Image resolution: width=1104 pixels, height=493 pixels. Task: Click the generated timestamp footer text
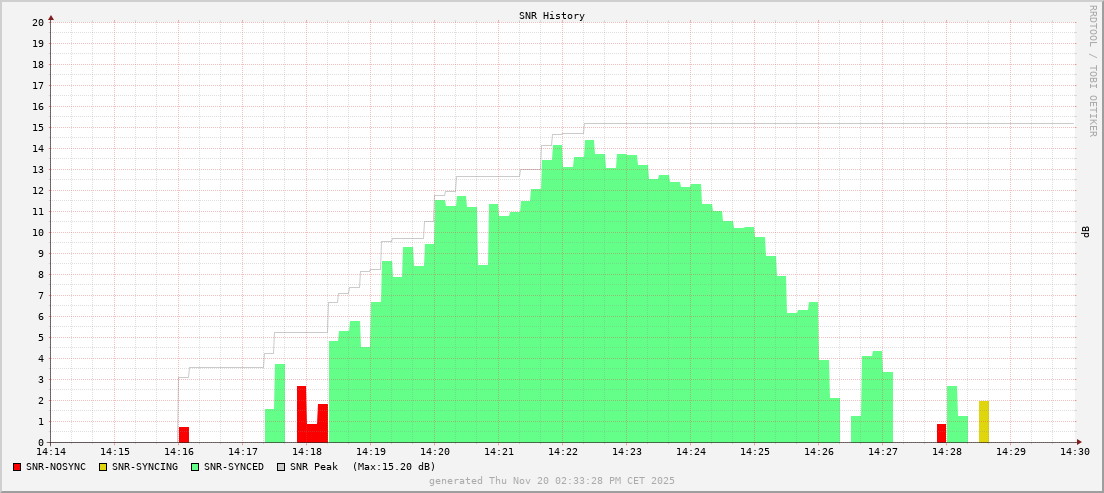point(552,481)
